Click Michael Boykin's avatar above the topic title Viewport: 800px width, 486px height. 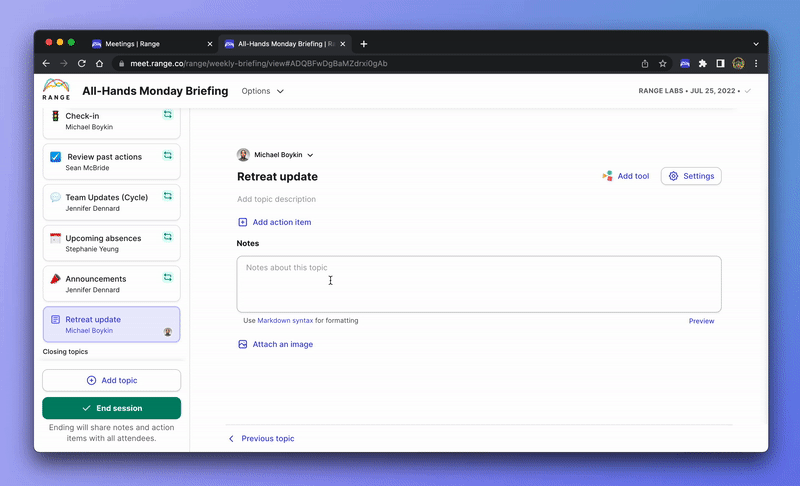click(x=243, y=155)
